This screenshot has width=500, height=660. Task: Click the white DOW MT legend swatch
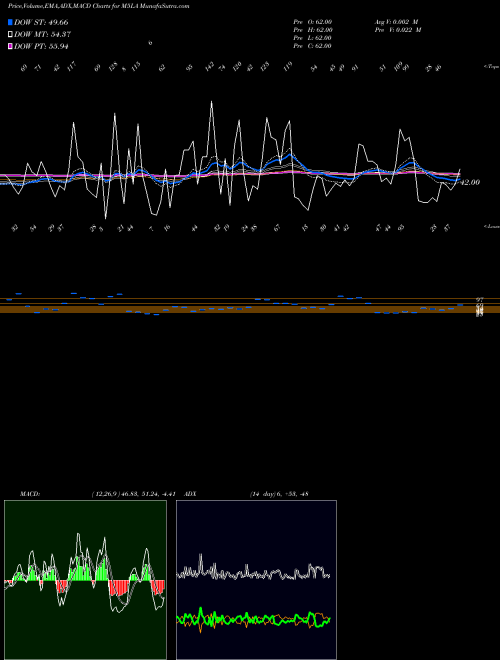tap(10, 35)
